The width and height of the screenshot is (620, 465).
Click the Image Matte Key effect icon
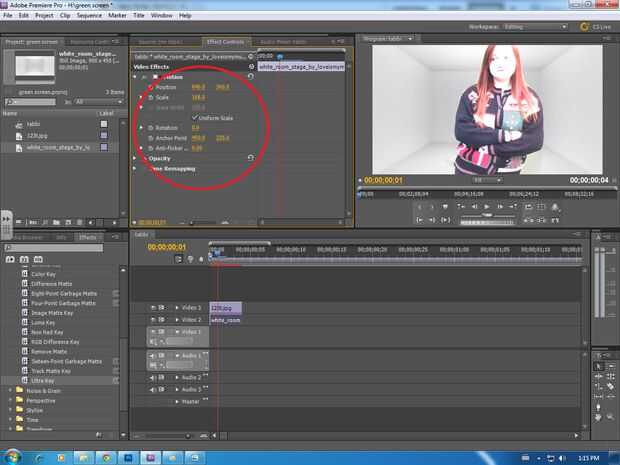25,313
